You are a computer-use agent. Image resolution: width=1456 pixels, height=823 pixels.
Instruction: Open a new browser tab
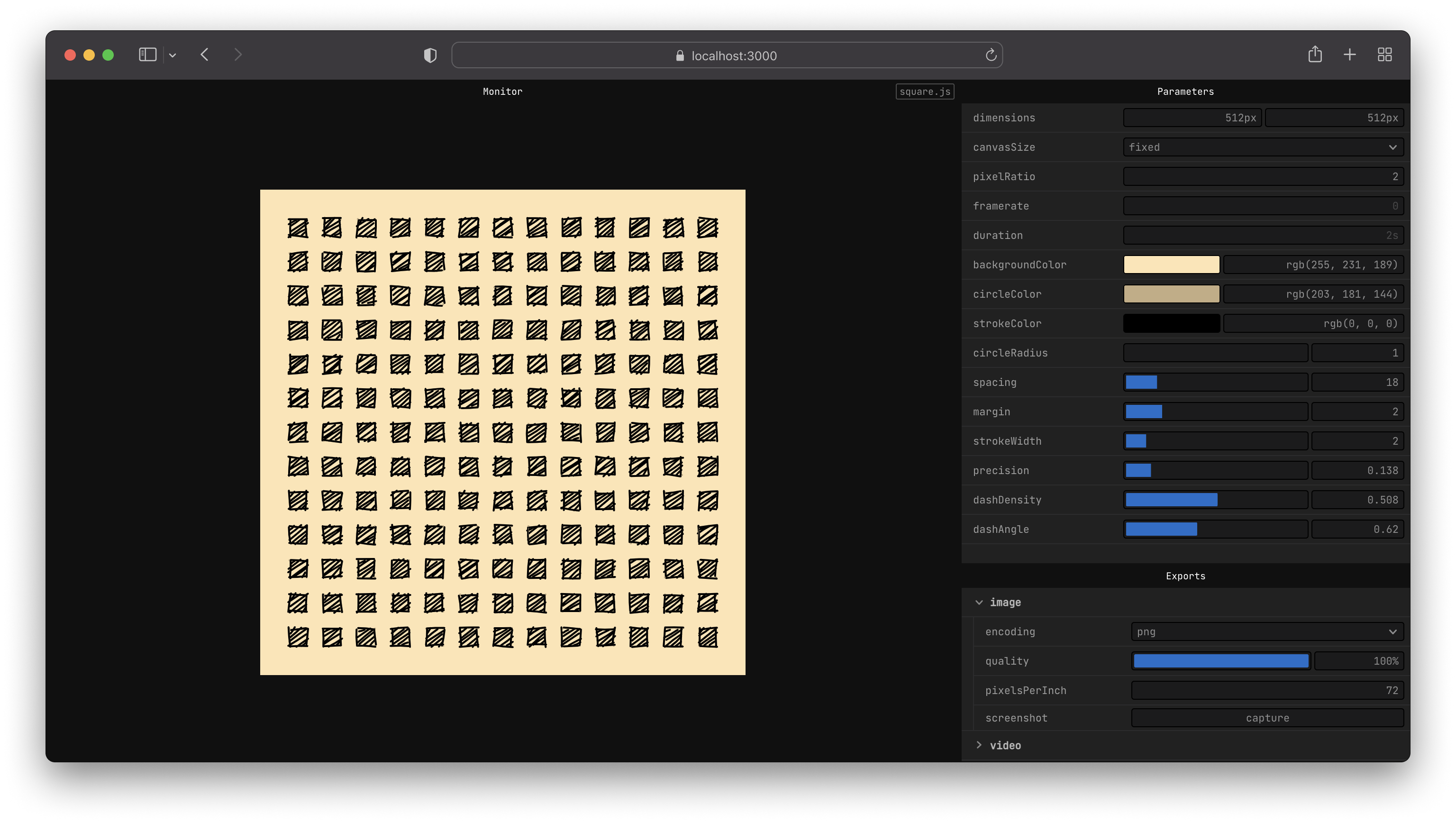click(x=1350, y=54)
